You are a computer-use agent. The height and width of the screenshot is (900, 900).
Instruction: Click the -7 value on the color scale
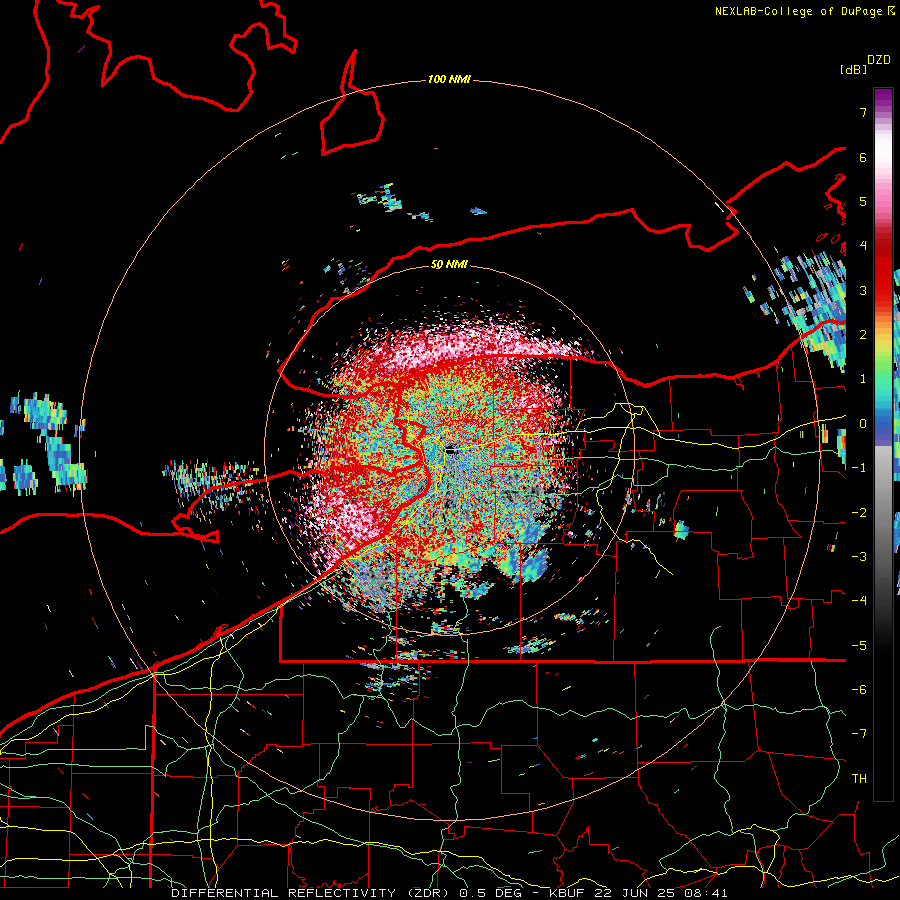(x=859, y=734)
